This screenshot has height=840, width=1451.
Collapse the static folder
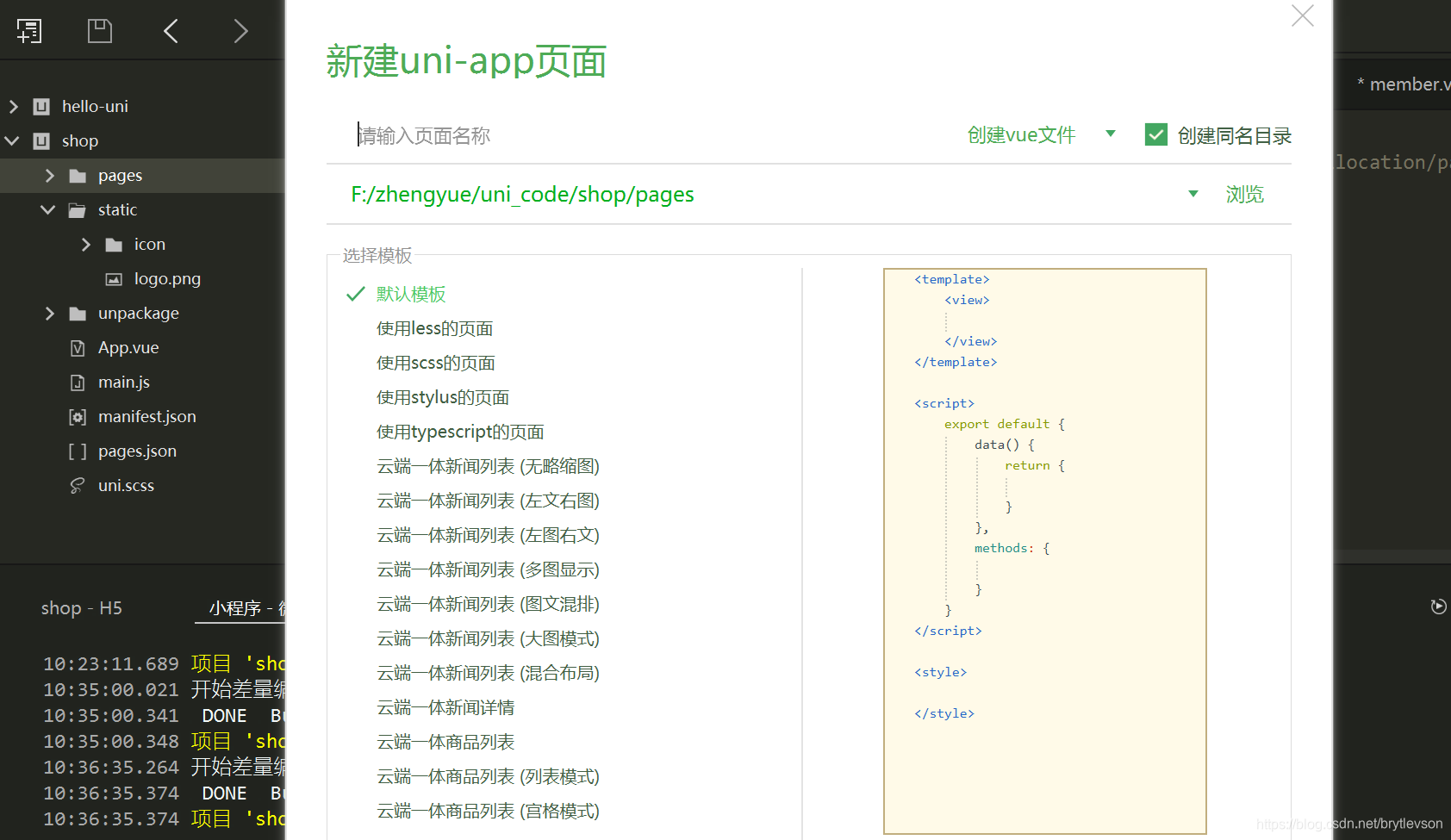click(48, 210)
